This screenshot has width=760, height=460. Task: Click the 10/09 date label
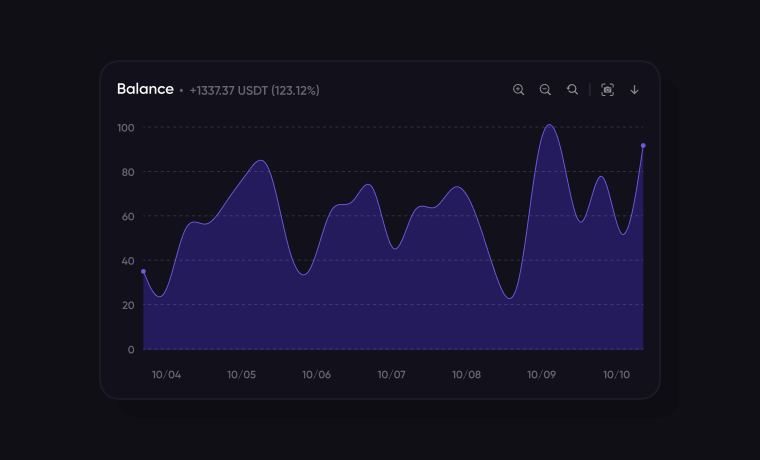click(541, 375)
